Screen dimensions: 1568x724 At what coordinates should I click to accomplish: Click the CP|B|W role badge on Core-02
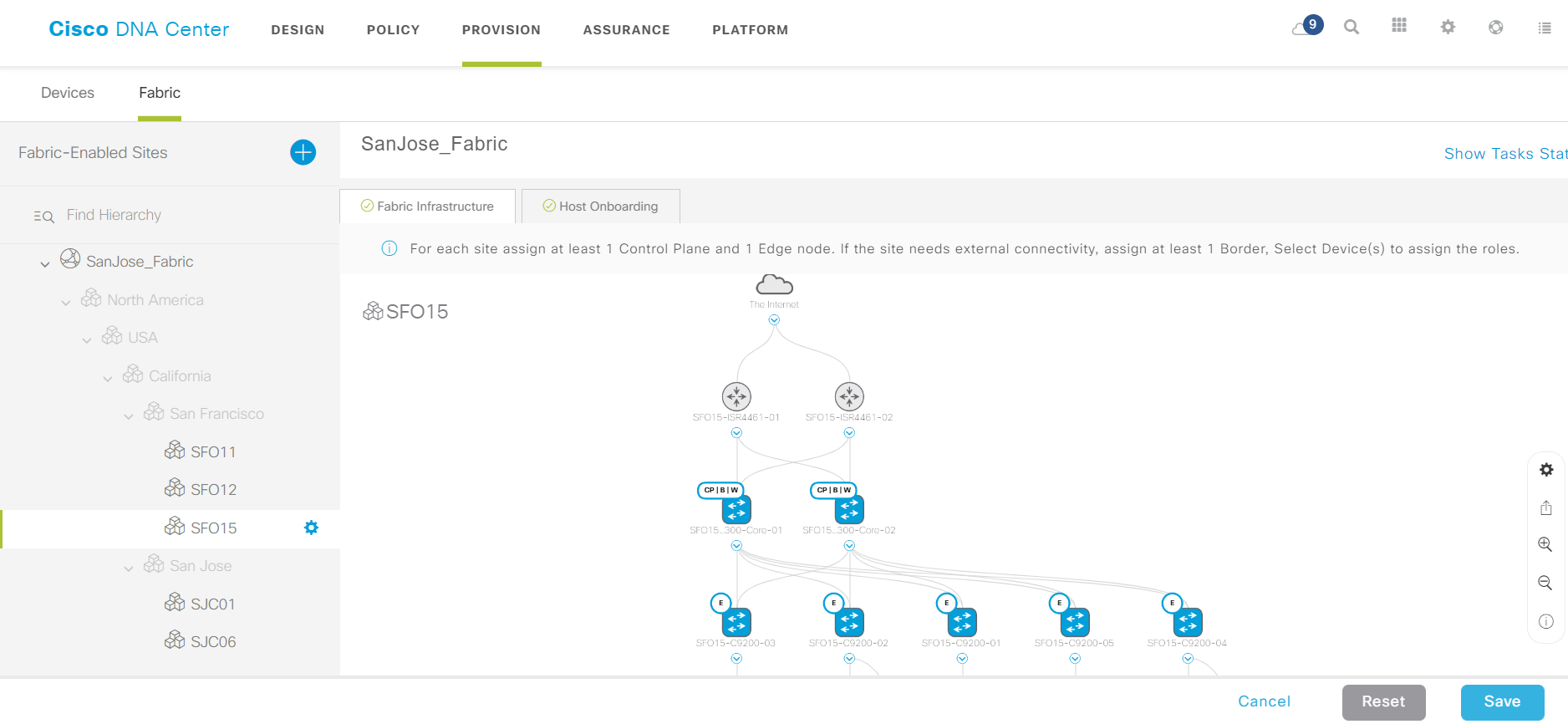(833, 490)
